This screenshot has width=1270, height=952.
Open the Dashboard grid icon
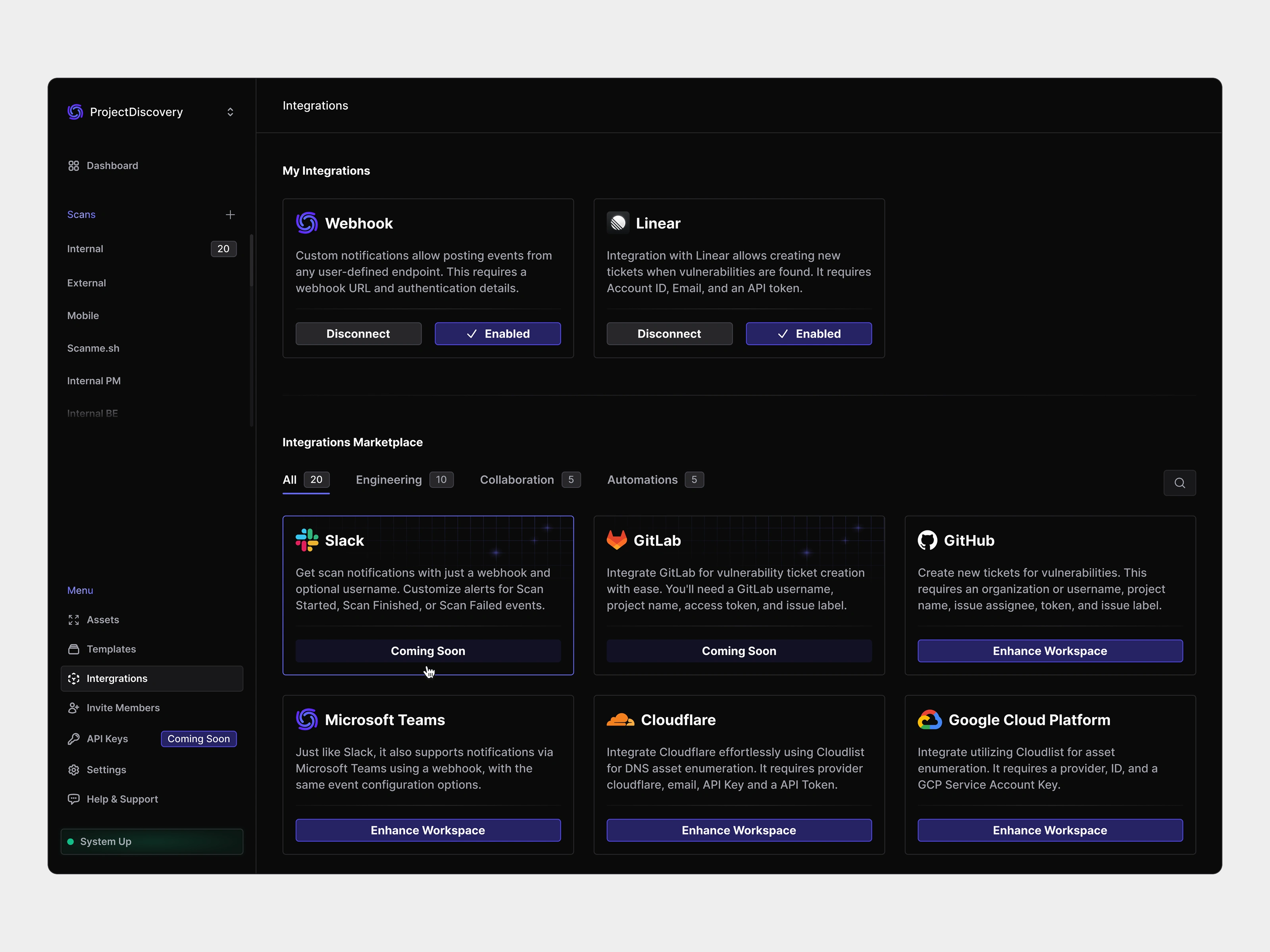(73, 166)
